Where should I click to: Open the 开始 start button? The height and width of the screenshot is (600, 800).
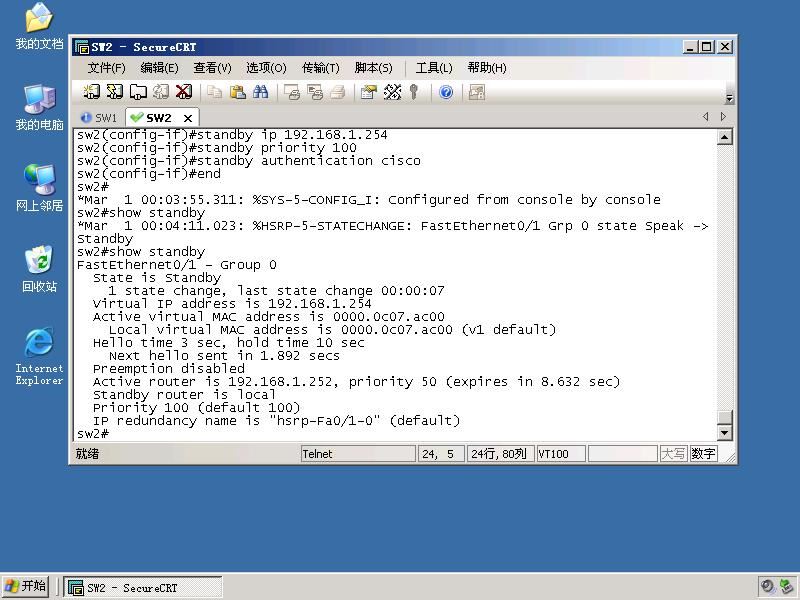[25, 586]
